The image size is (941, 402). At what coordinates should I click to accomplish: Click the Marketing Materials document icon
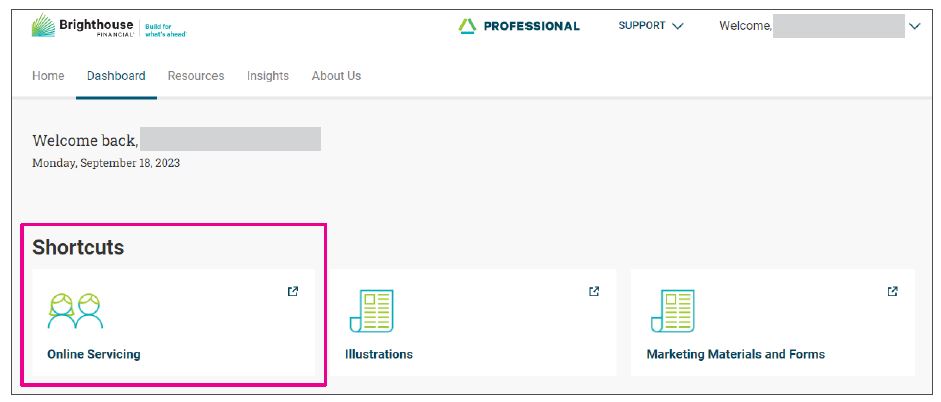[x=672, y=310]
